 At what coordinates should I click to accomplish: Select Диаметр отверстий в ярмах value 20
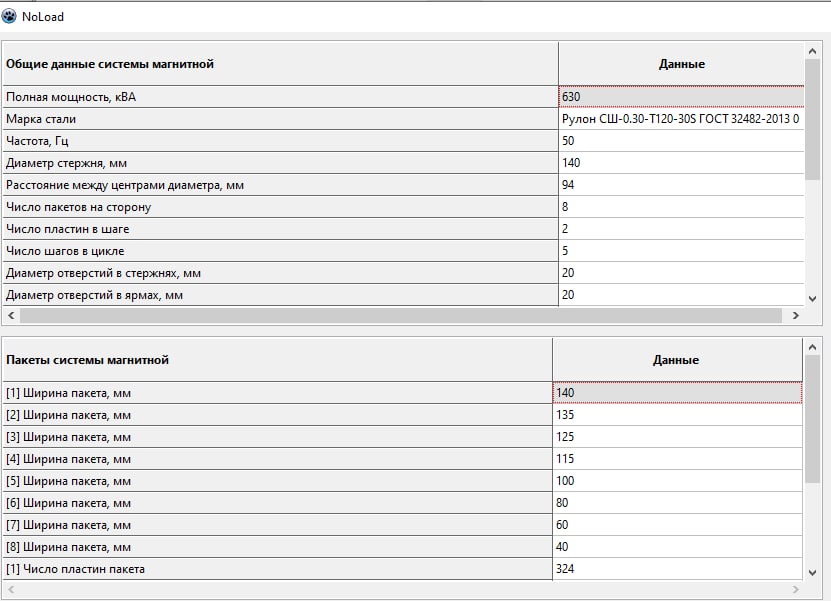coord(681,295)
